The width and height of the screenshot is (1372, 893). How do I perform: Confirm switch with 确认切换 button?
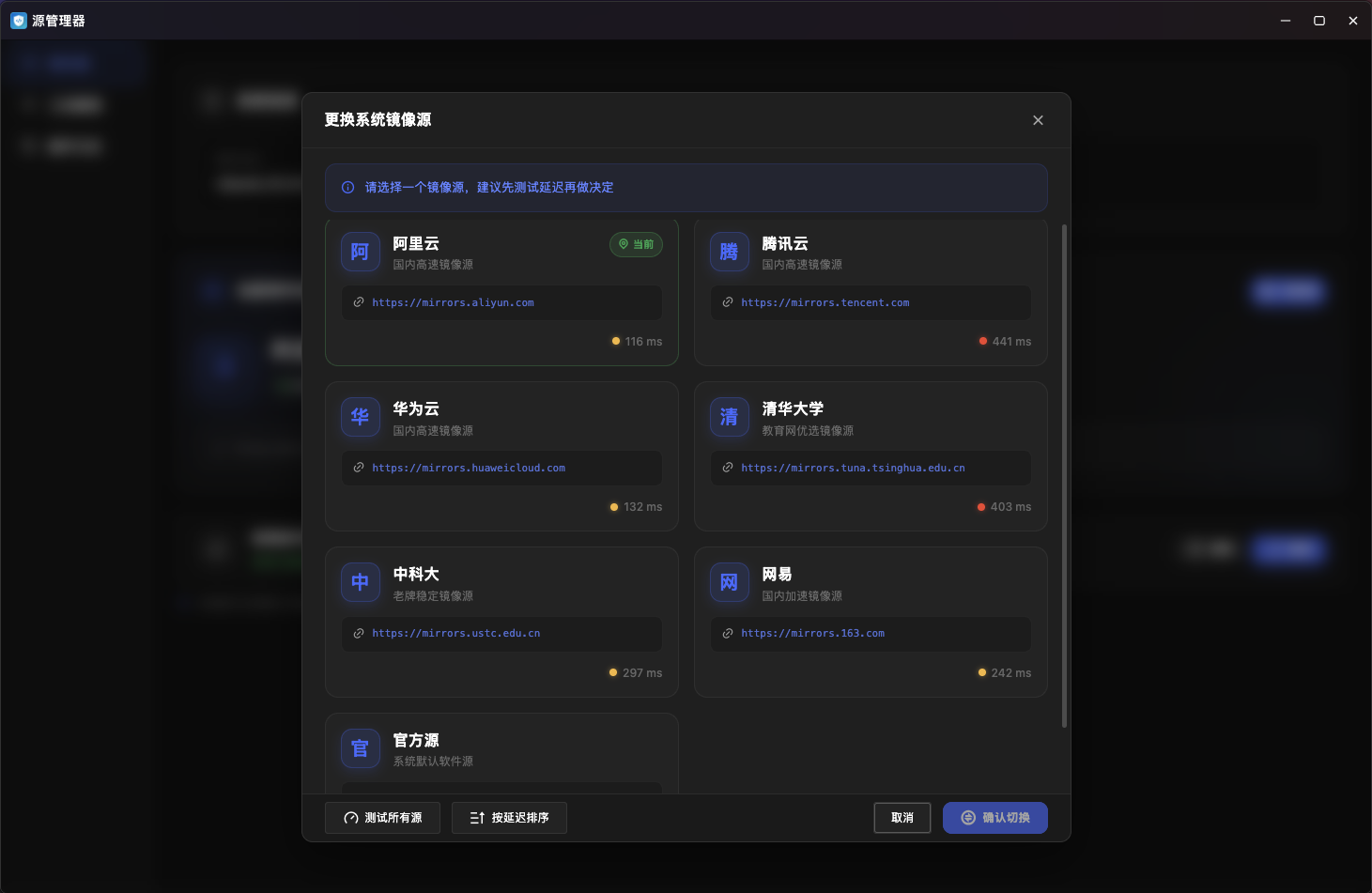click(x=995, y=818)
